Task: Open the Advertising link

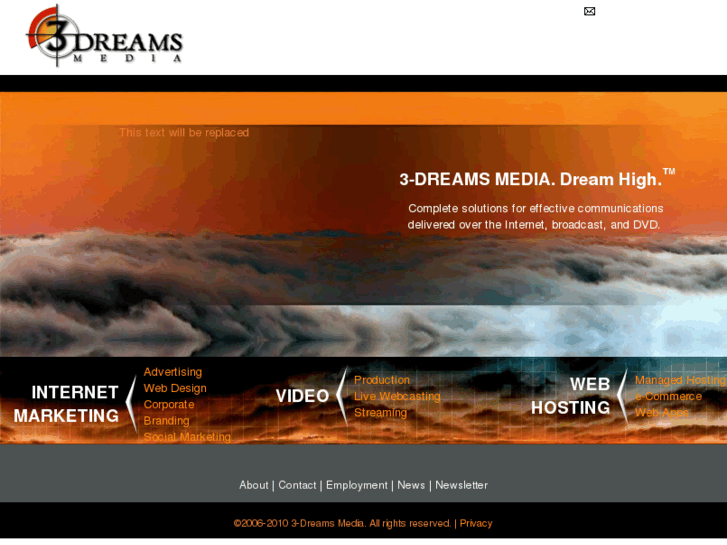Action: coord(172,372)
